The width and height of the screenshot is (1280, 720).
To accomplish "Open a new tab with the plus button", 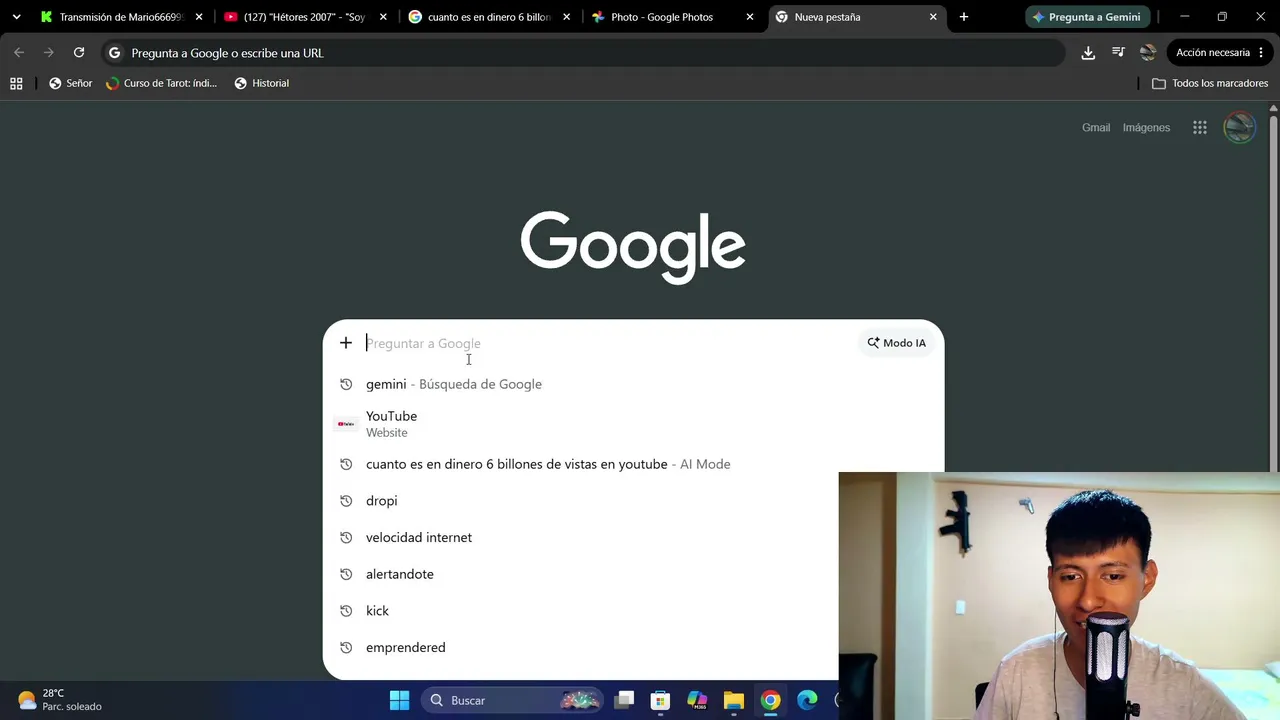I will click(964, 17).
